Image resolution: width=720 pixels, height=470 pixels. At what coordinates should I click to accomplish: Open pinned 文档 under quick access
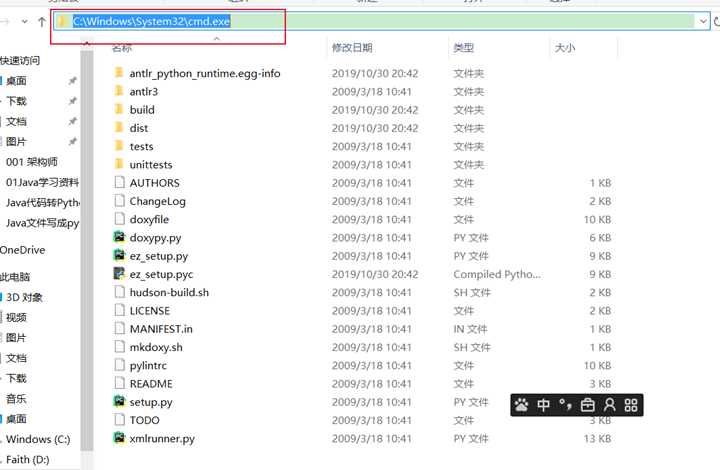16,121
